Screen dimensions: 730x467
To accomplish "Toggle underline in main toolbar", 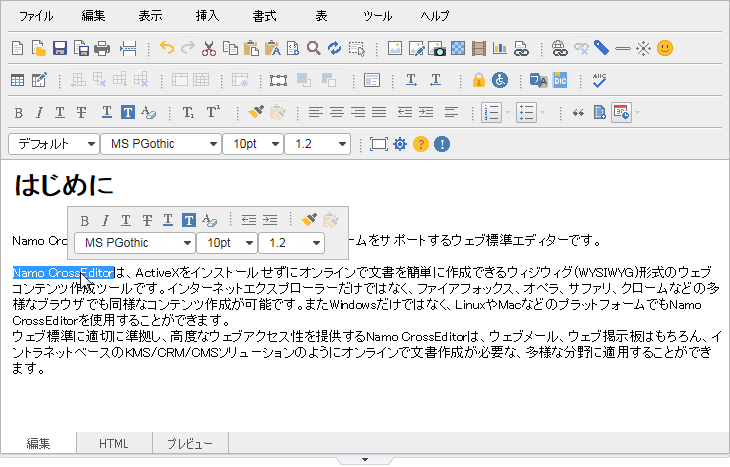I will [x=60, y=112].
